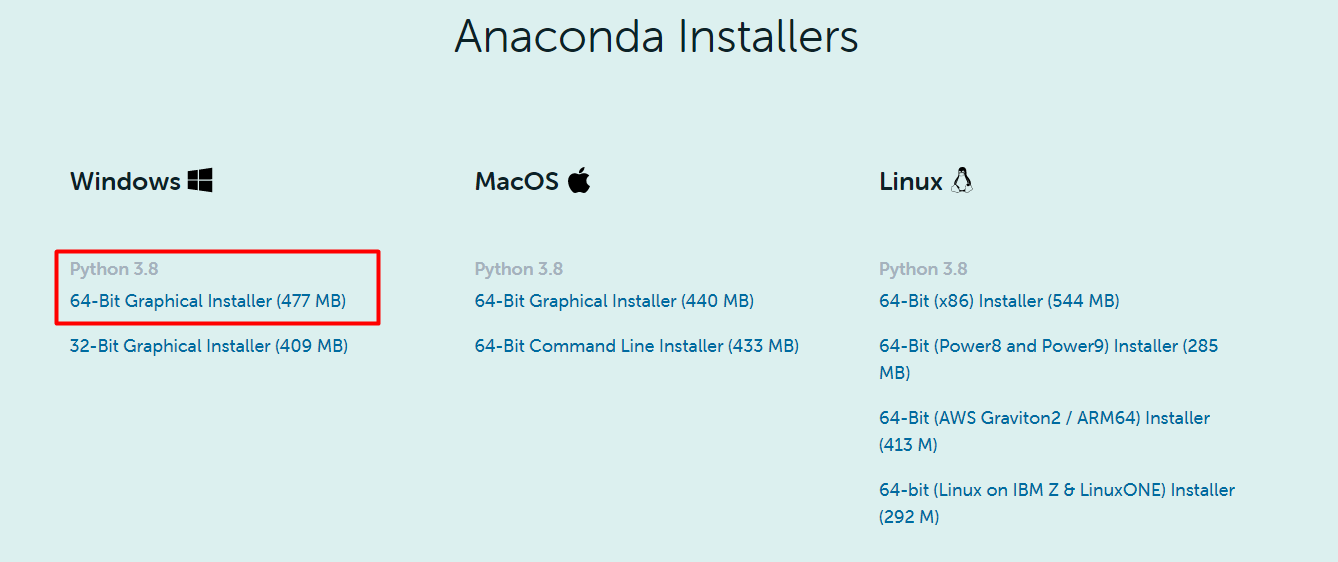Click the Apple logo icon
The height and width of the screenshot is (562, 1338).
point(579,181)
